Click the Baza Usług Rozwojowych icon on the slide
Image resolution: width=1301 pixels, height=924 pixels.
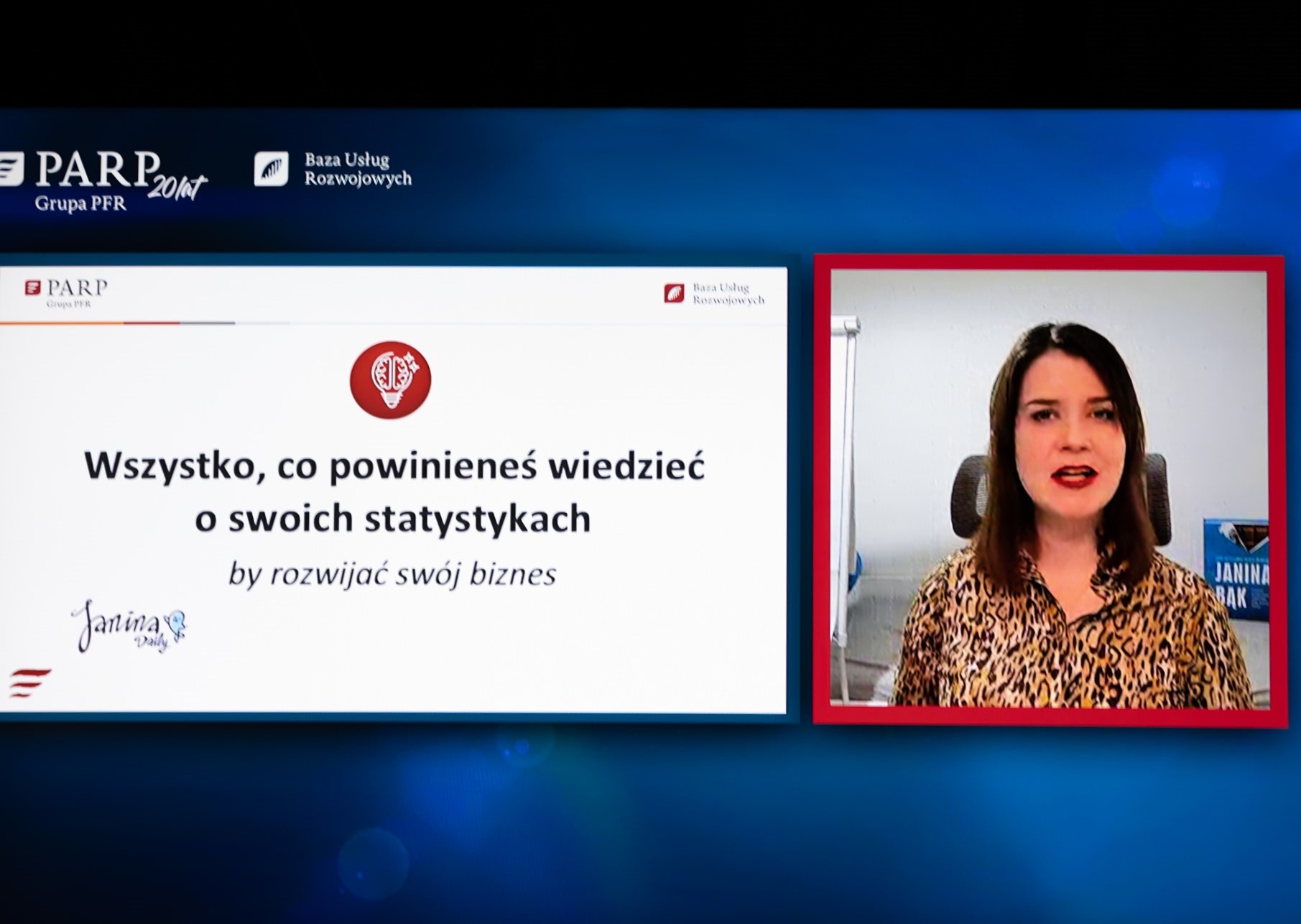pos(675,293)
